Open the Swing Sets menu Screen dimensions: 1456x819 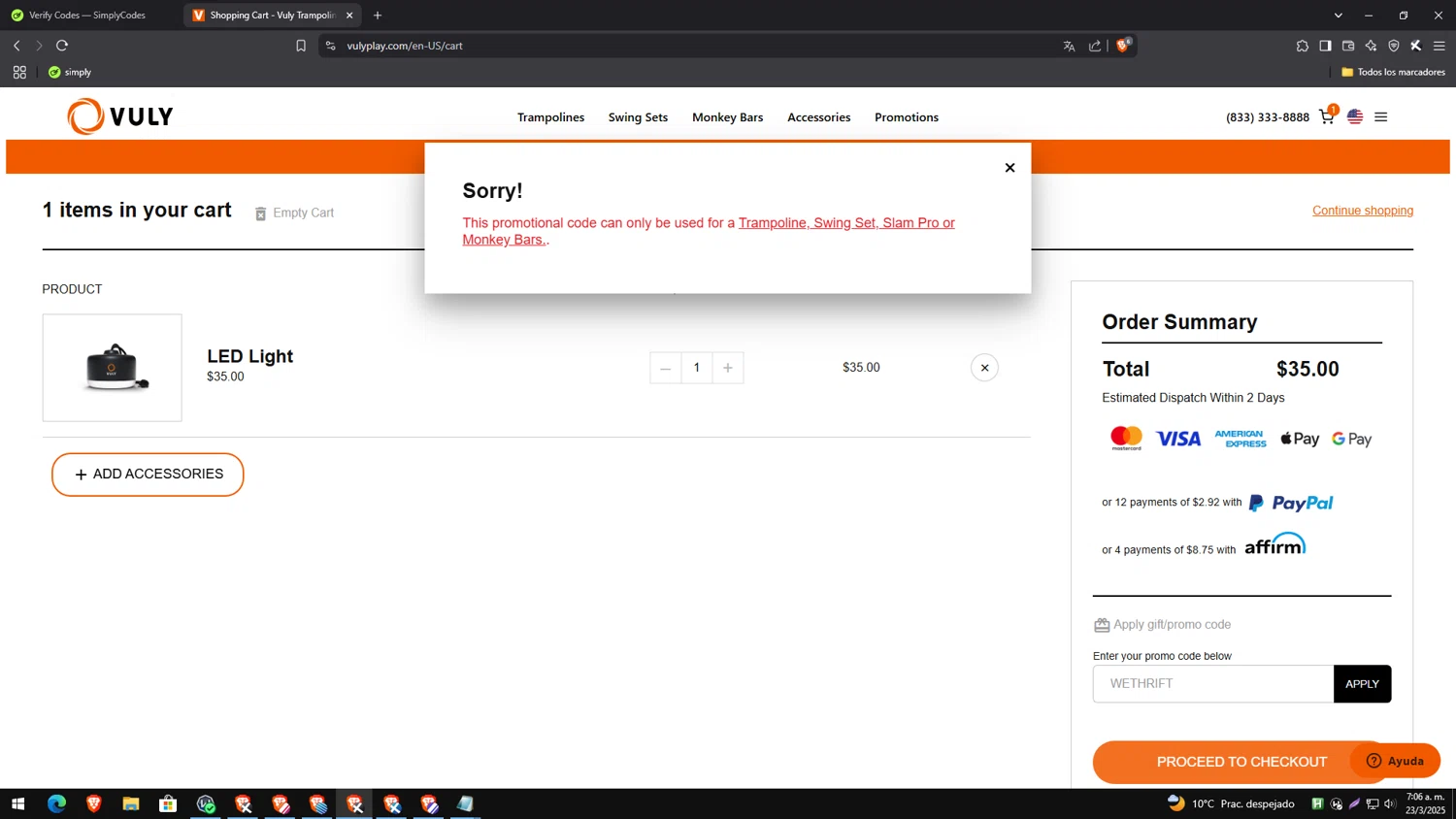(638, 117)
